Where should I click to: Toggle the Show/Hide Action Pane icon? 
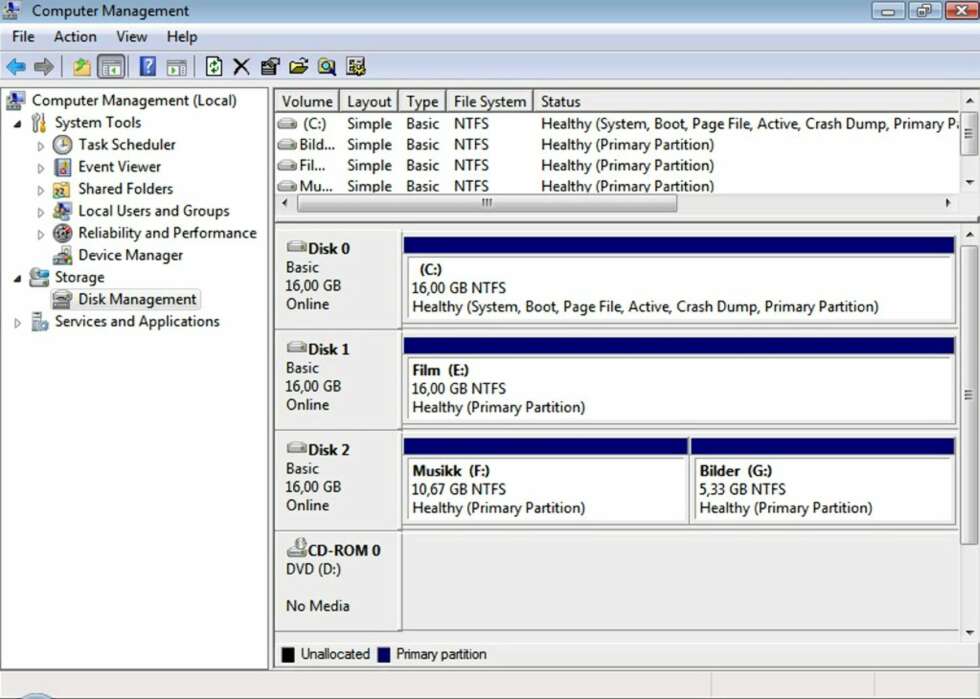pyautogui.click(x=177, y=67)
